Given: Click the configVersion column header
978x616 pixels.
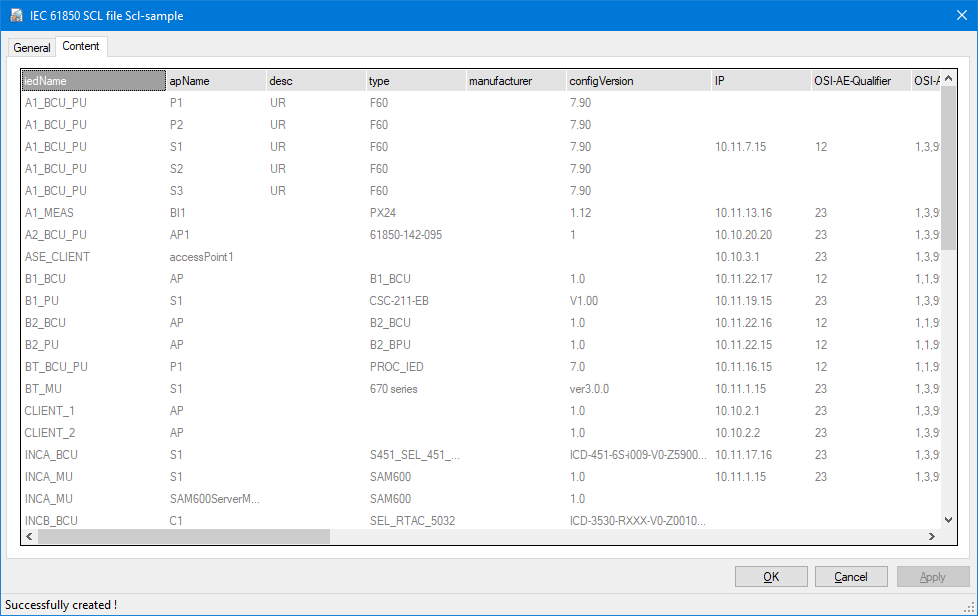Looking at the screenshot, I should pyautogui.click(x=638, y=81).
